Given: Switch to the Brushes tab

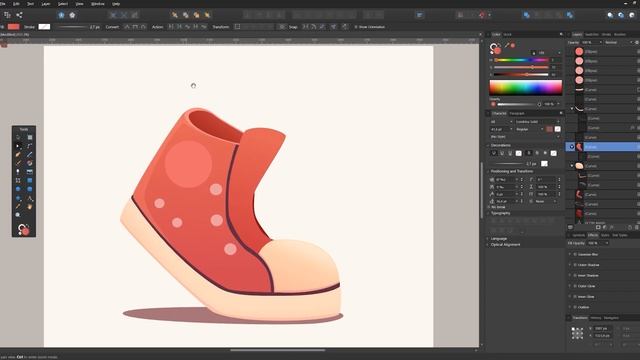Looking at the screenshot, I should pos(620,34).
